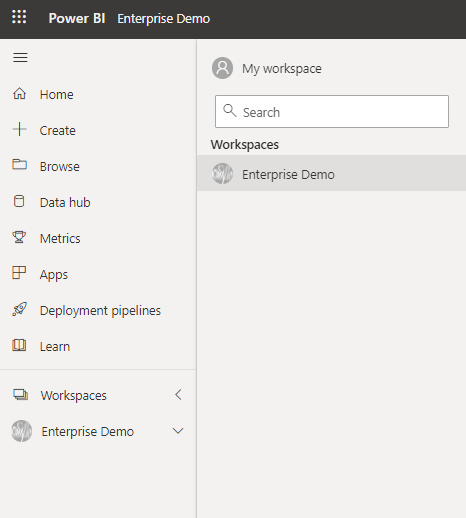The width and height of the screenshot is (466, 518).
Task: Click Enterprise Demo in the top header
Action: pyautogui.click(x=164, y=19)
